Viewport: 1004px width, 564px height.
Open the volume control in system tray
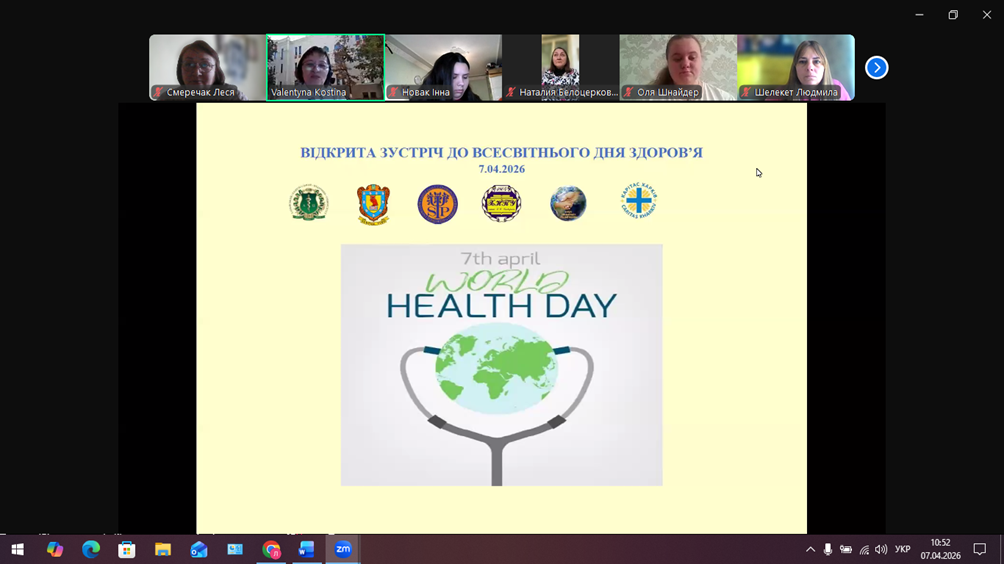881,549
